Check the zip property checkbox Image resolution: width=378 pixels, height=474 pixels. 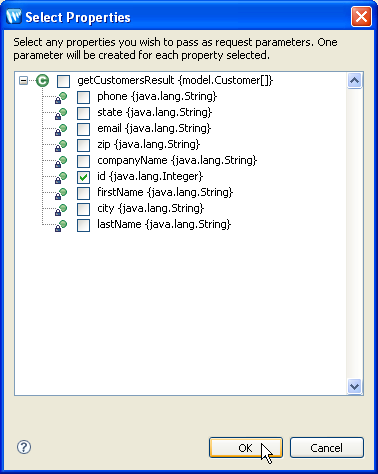(83, 145)
